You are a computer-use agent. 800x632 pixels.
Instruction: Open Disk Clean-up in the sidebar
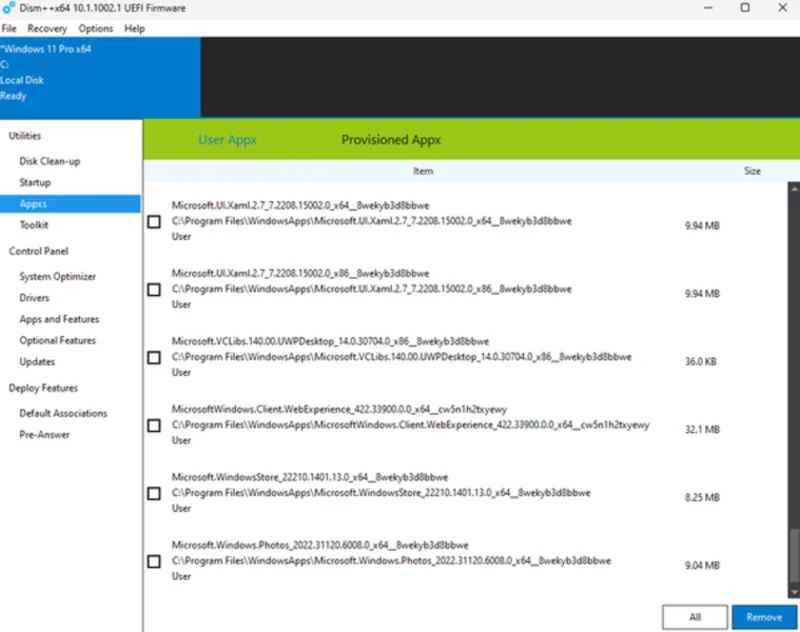tap(50, 161)
